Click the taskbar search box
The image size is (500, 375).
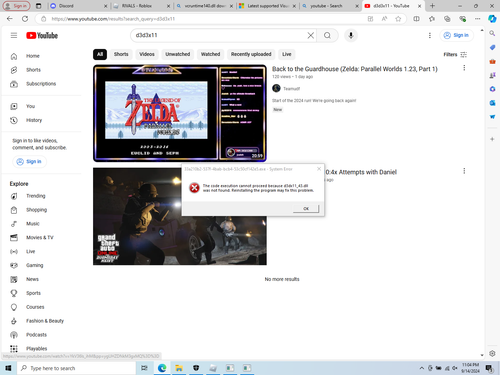click(77, 368)
